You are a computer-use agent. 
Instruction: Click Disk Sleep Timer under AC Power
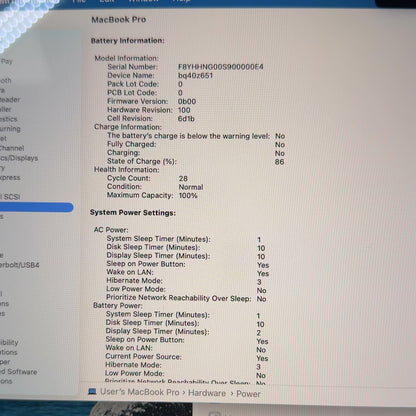153,247
